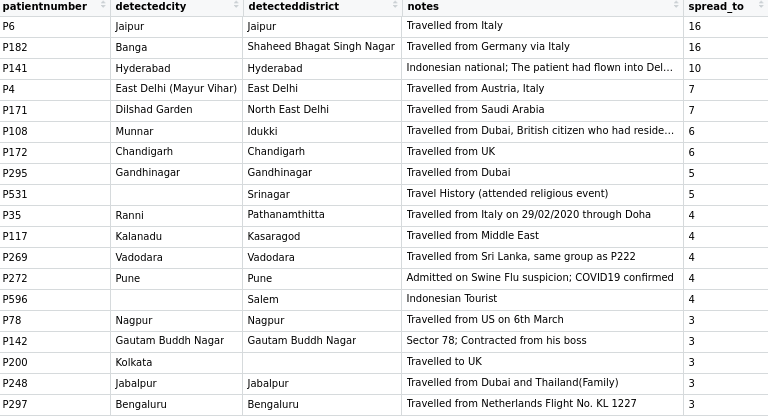
Task: Click East Delhi (Mayur Vihar) city cell
Action: [x=176, y=89]
